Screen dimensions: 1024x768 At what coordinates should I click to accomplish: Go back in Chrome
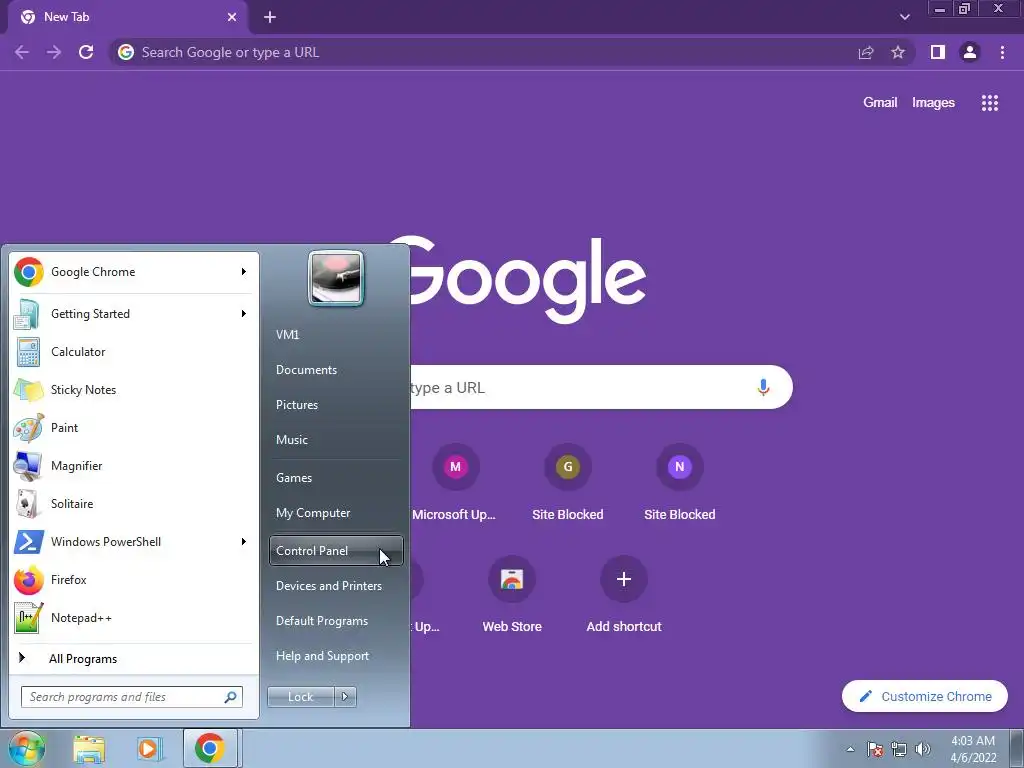(22, 52)
